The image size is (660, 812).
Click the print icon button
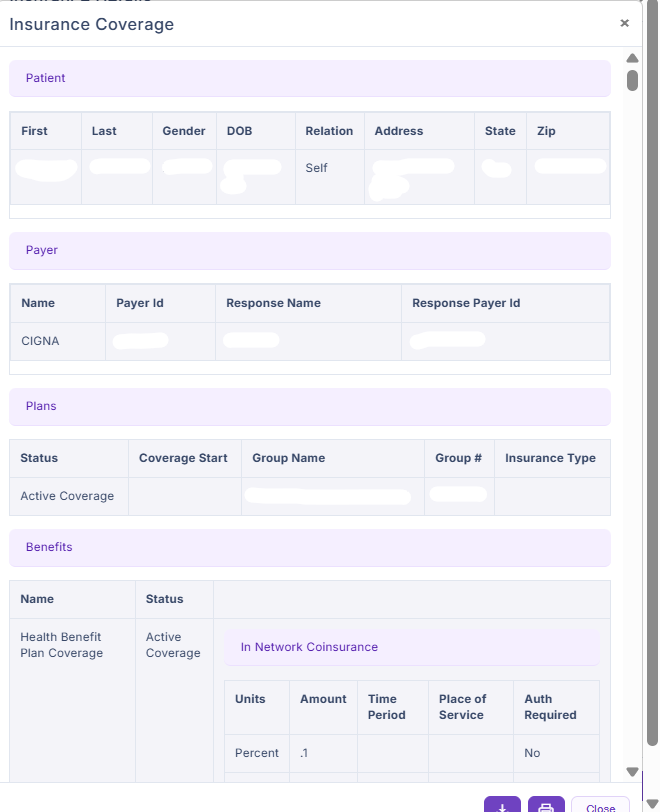(x=546, y=807)
